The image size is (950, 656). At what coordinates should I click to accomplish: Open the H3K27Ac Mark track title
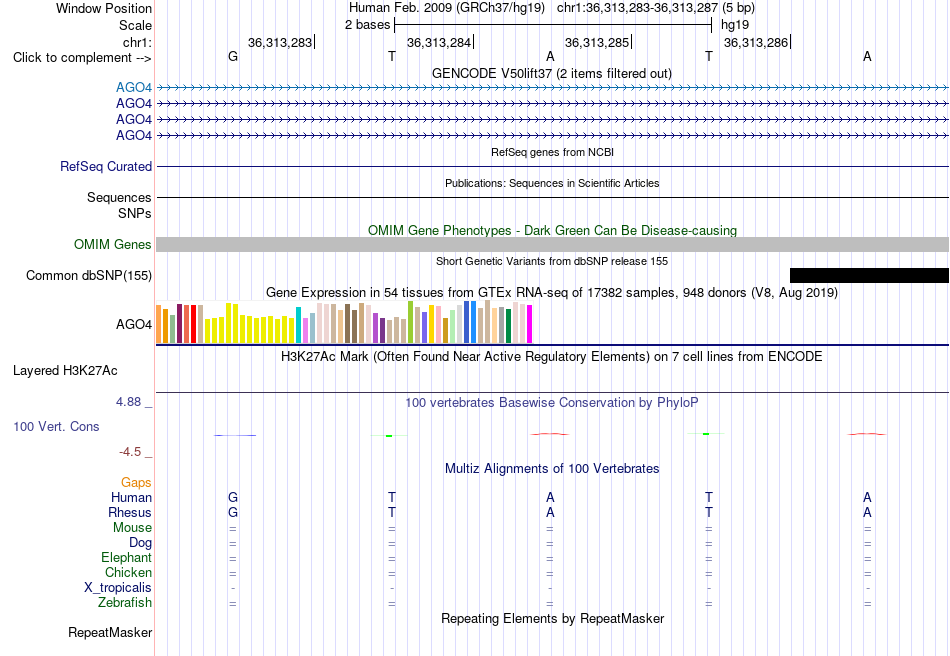point(552,356)
